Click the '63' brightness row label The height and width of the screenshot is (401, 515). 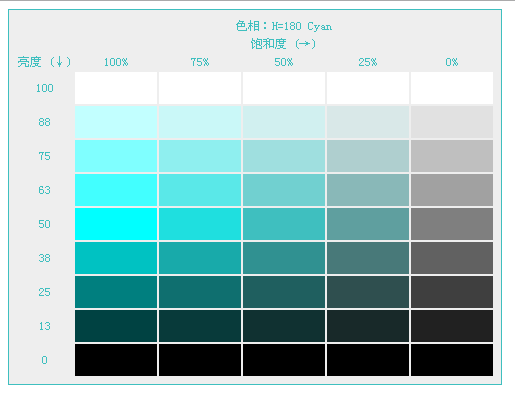(44, 190)
